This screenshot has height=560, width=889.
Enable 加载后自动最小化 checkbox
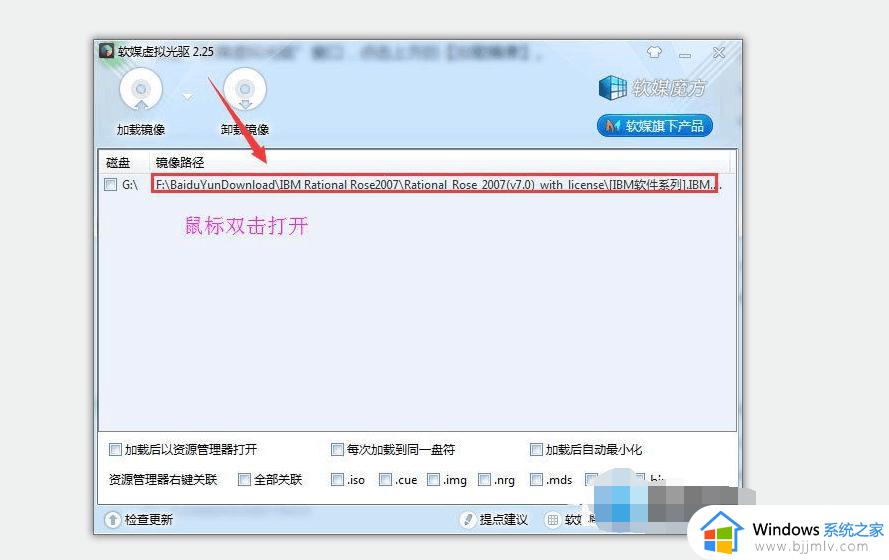coord(536,449)
